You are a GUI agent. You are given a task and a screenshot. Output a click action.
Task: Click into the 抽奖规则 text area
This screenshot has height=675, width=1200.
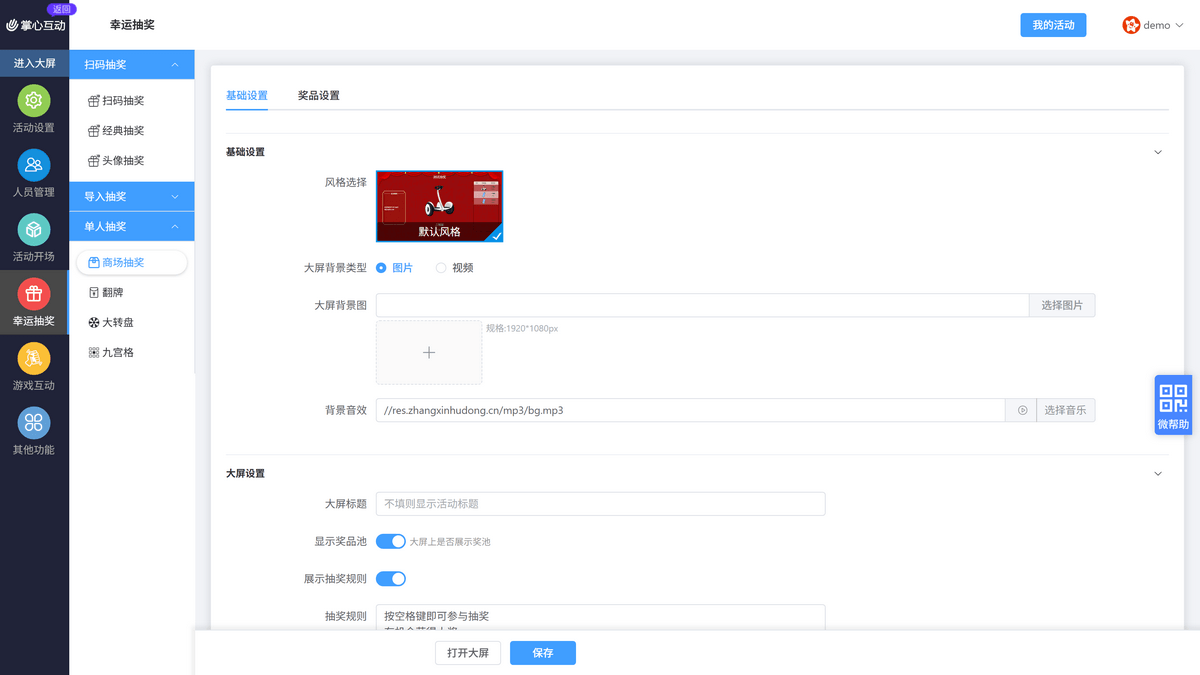click(x=600, y=617)
